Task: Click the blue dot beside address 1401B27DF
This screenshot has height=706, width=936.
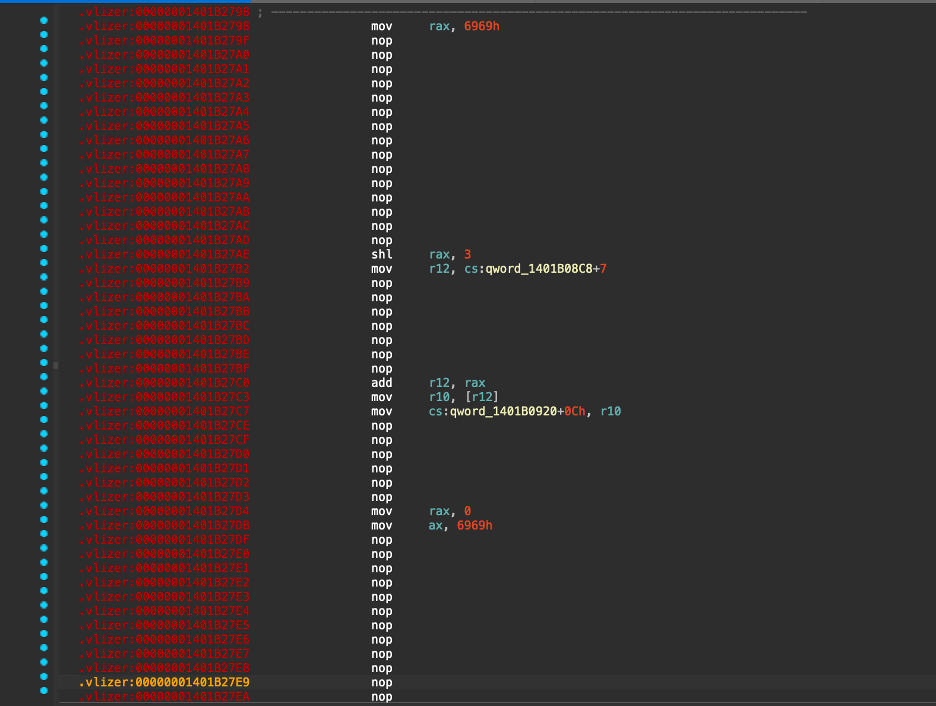Action: tap(44, 534)
